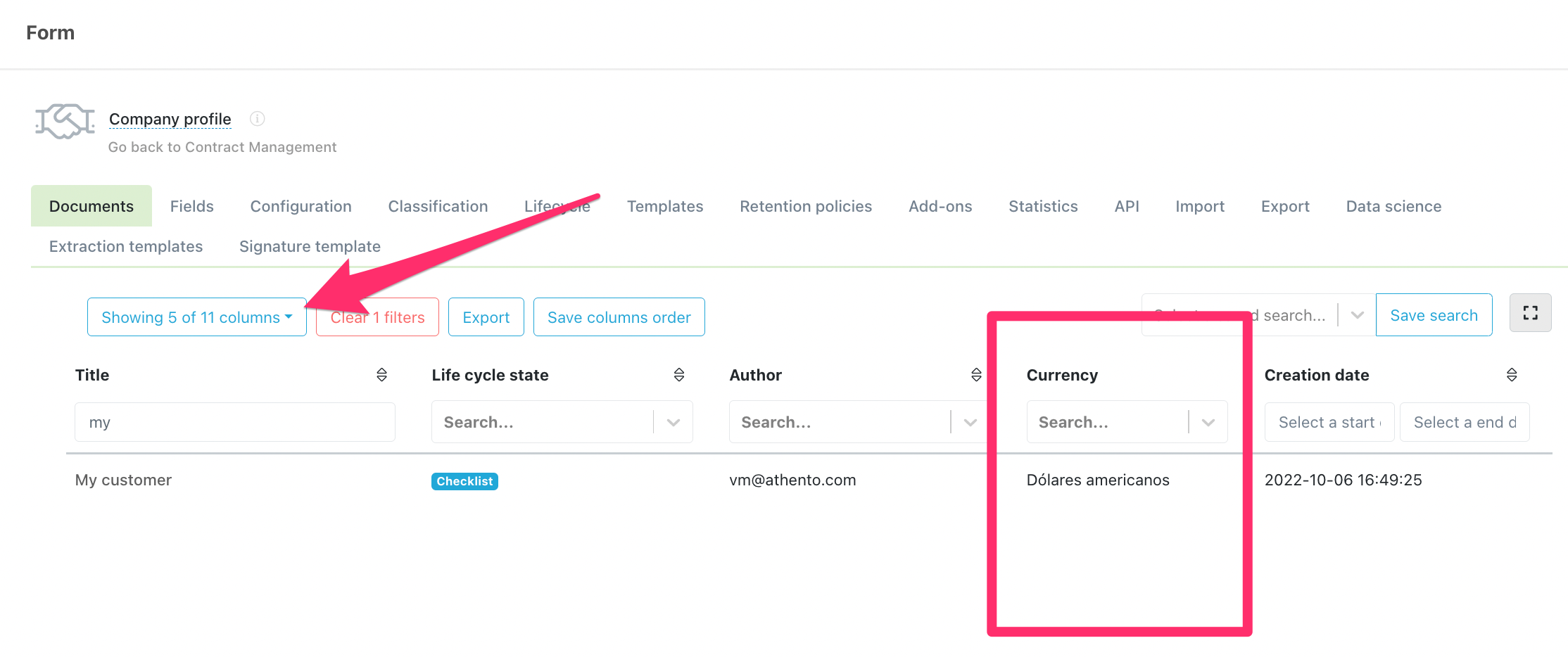Open the Retention policies tab
The image size is (1568, 657).
click(x=805, y=206)
